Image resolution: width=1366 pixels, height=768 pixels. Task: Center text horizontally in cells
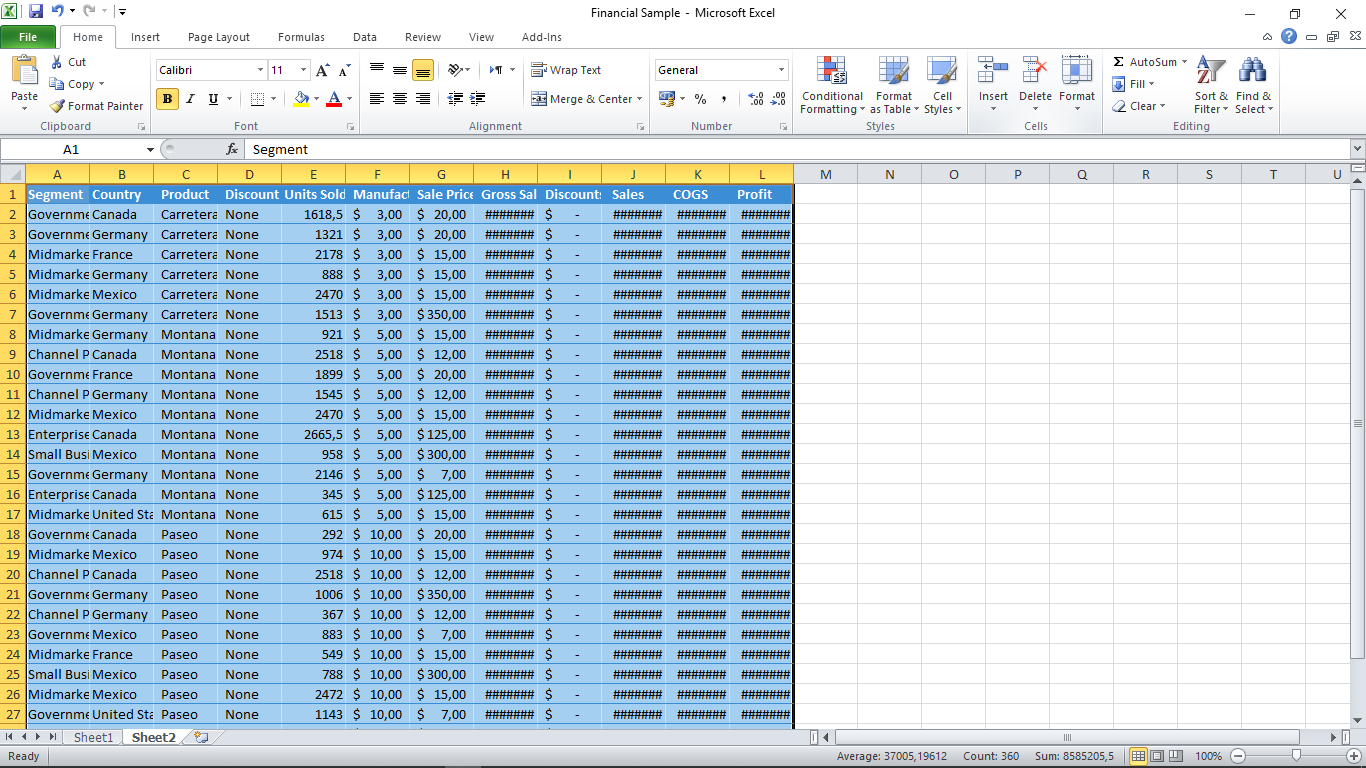400,99
